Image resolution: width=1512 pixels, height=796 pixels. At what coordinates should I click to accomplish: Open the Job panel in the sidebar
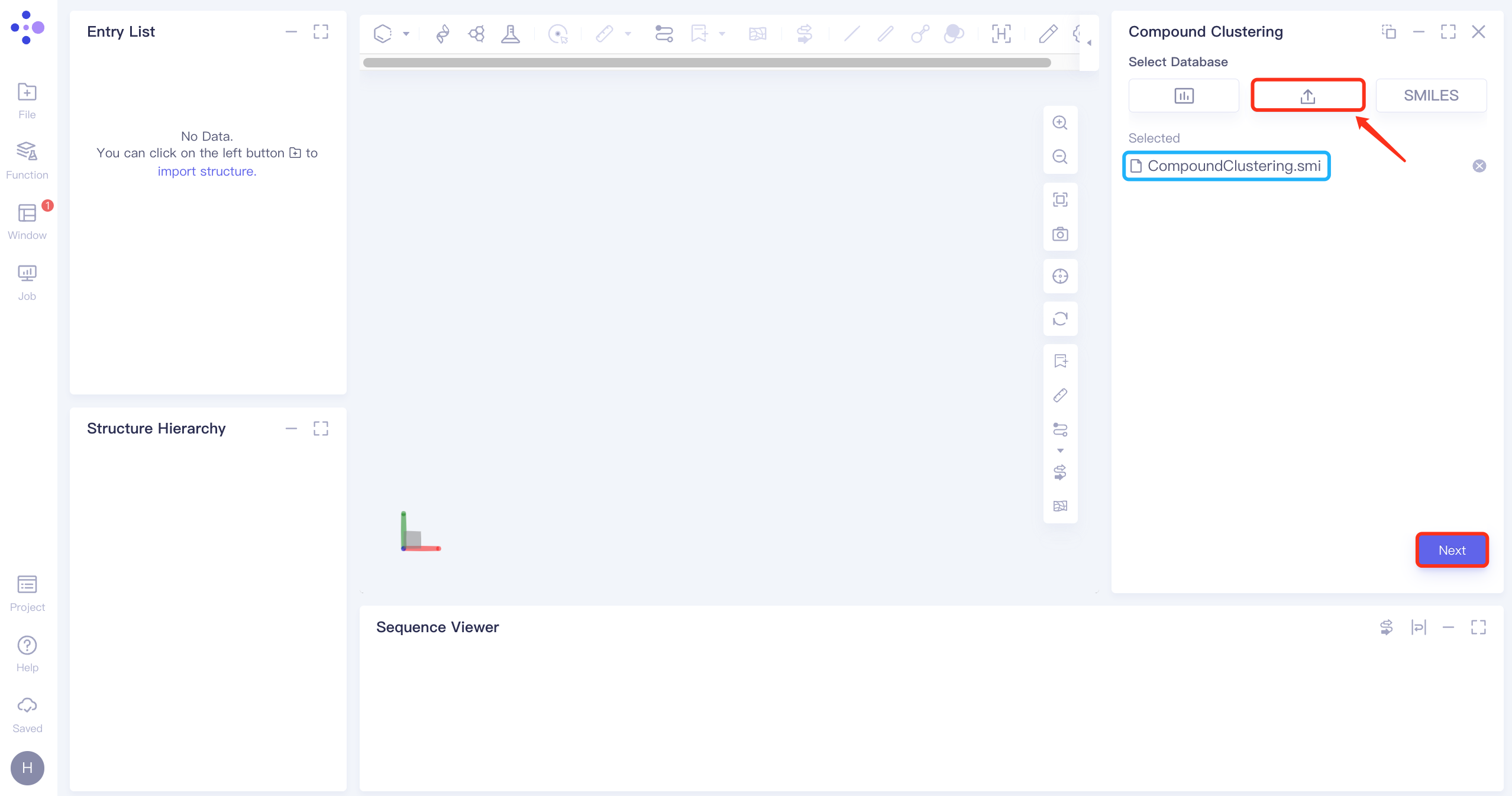point(27,283)
